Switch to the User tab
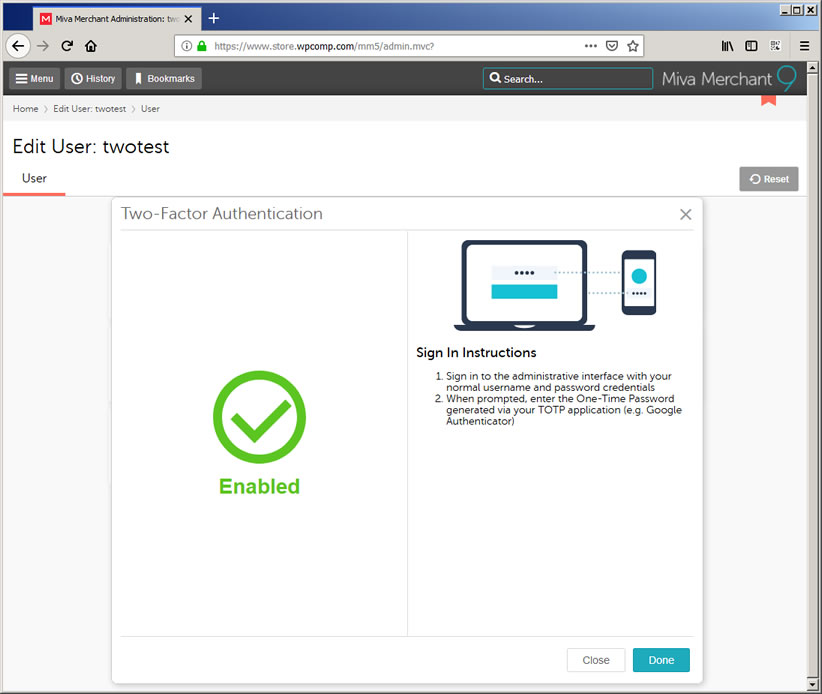Screen dimensions: 822x694 click(x=34, y=179)
